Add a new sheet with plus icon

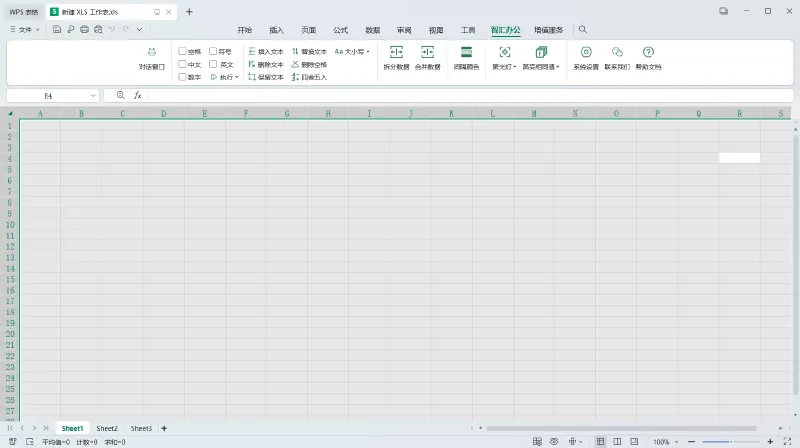click(x=164, y=428)
